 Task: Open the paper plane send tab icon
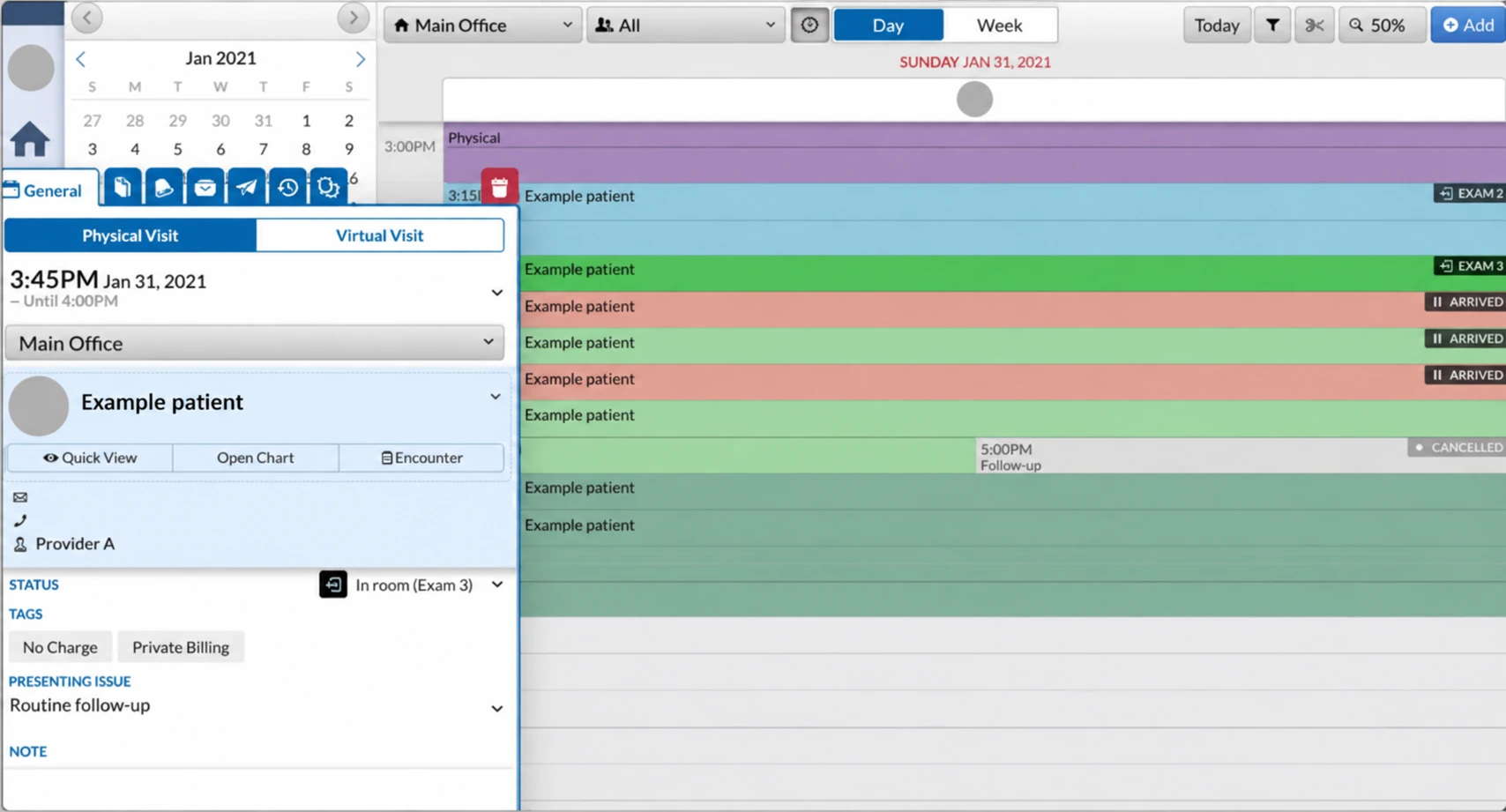pos(246,187)
